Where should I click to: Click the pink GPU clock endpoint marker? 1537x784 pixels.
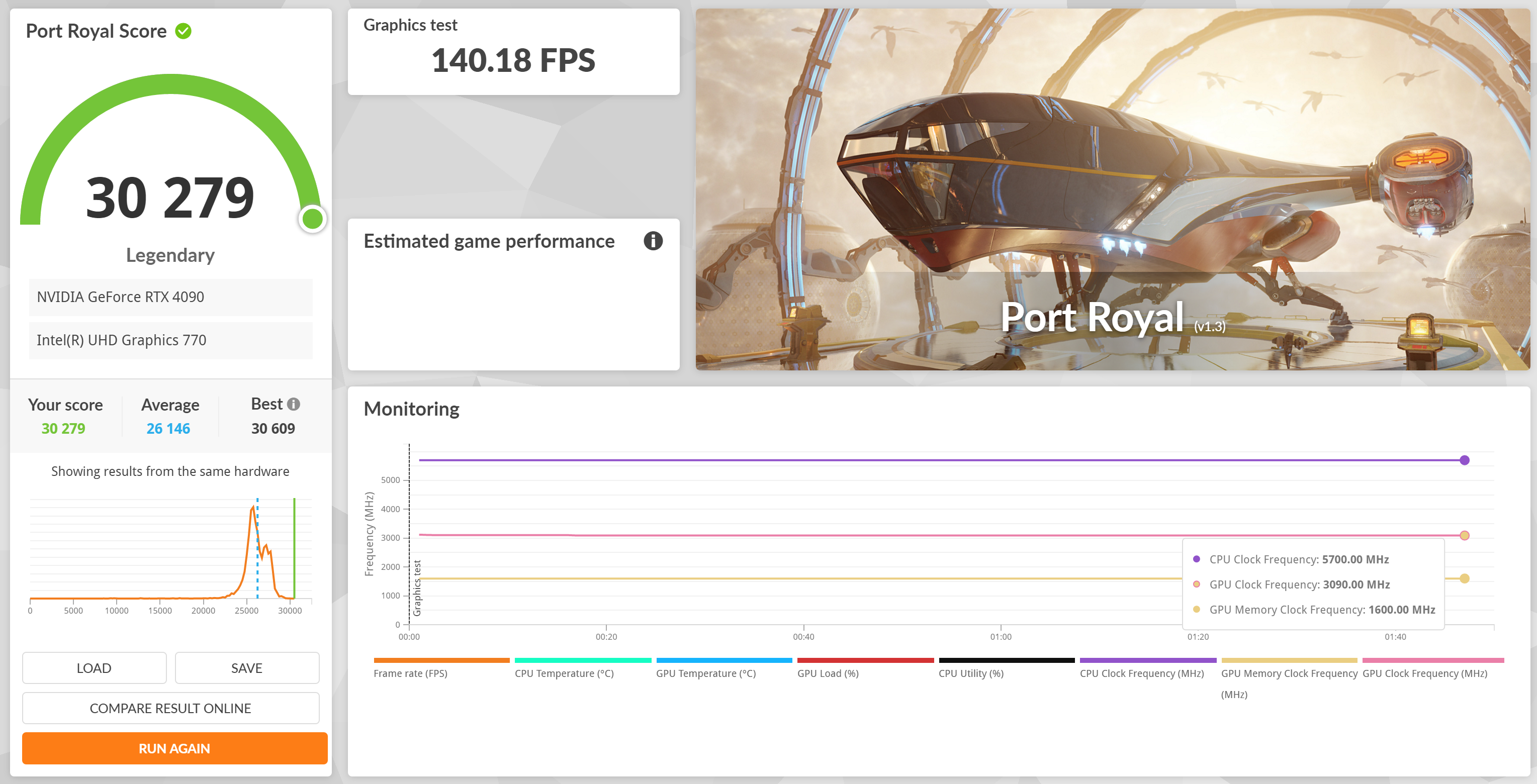tap(1464, 535)
